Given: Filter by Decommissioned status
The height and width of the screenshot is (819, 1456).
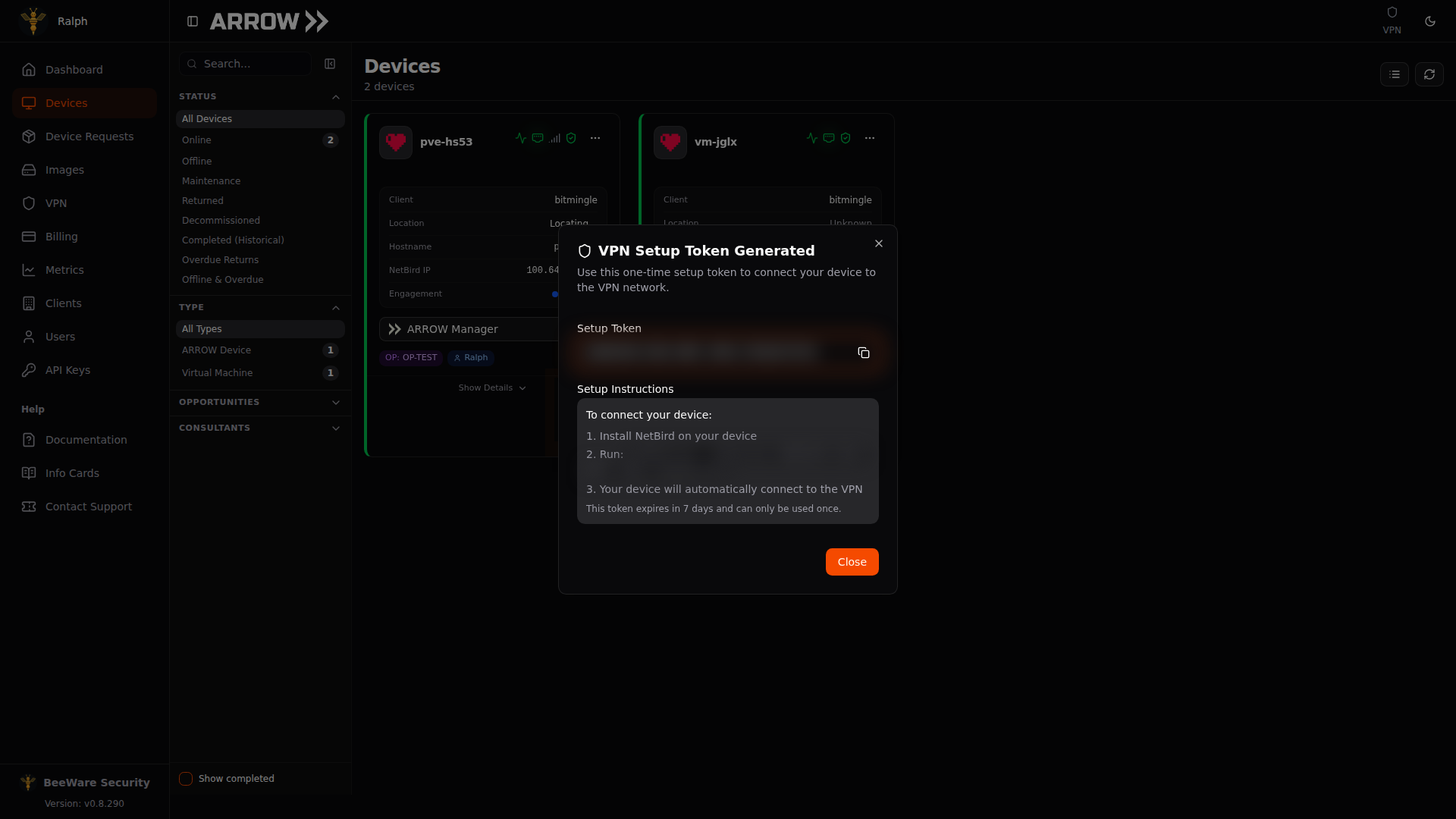Looking at the screenshot, I should (x=260, y=221).
